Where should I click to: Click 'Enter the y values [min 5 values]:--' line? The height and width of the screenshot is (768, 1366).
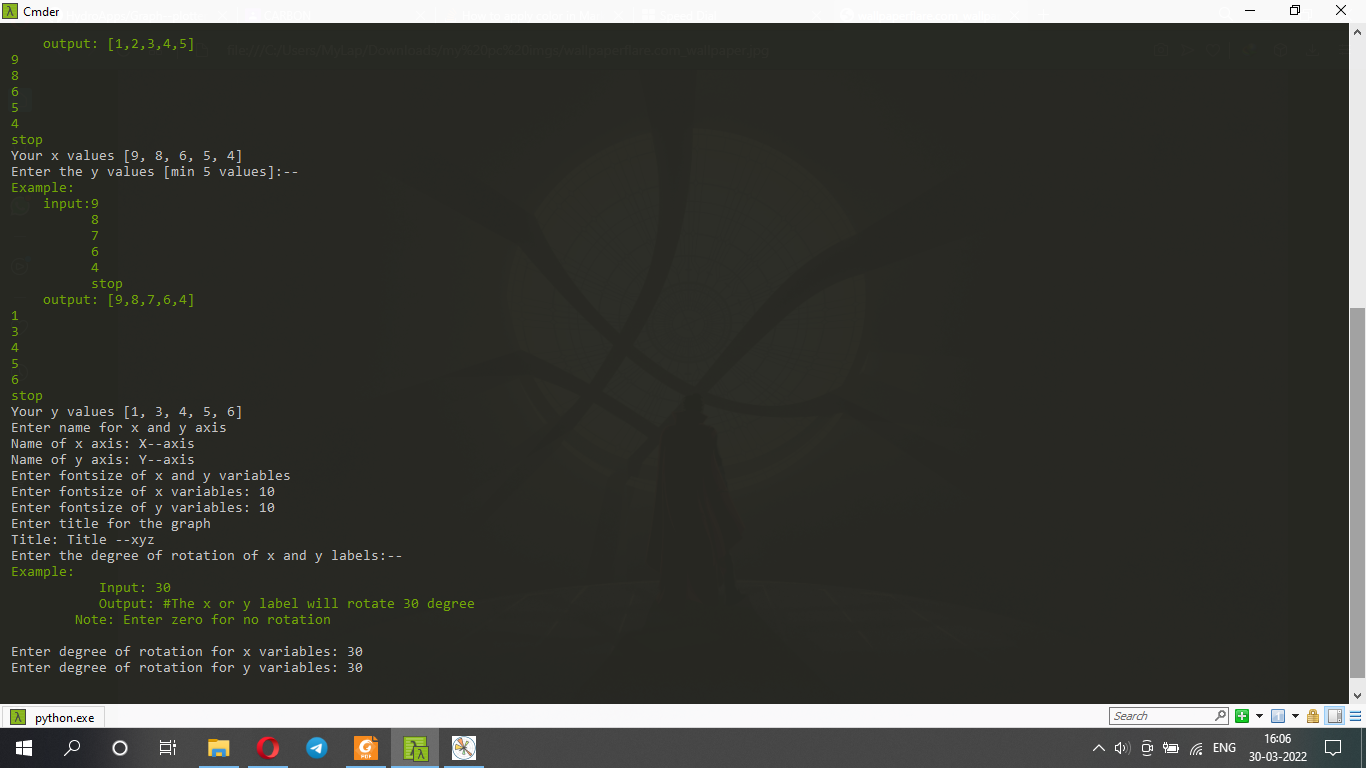click(155, 172)
